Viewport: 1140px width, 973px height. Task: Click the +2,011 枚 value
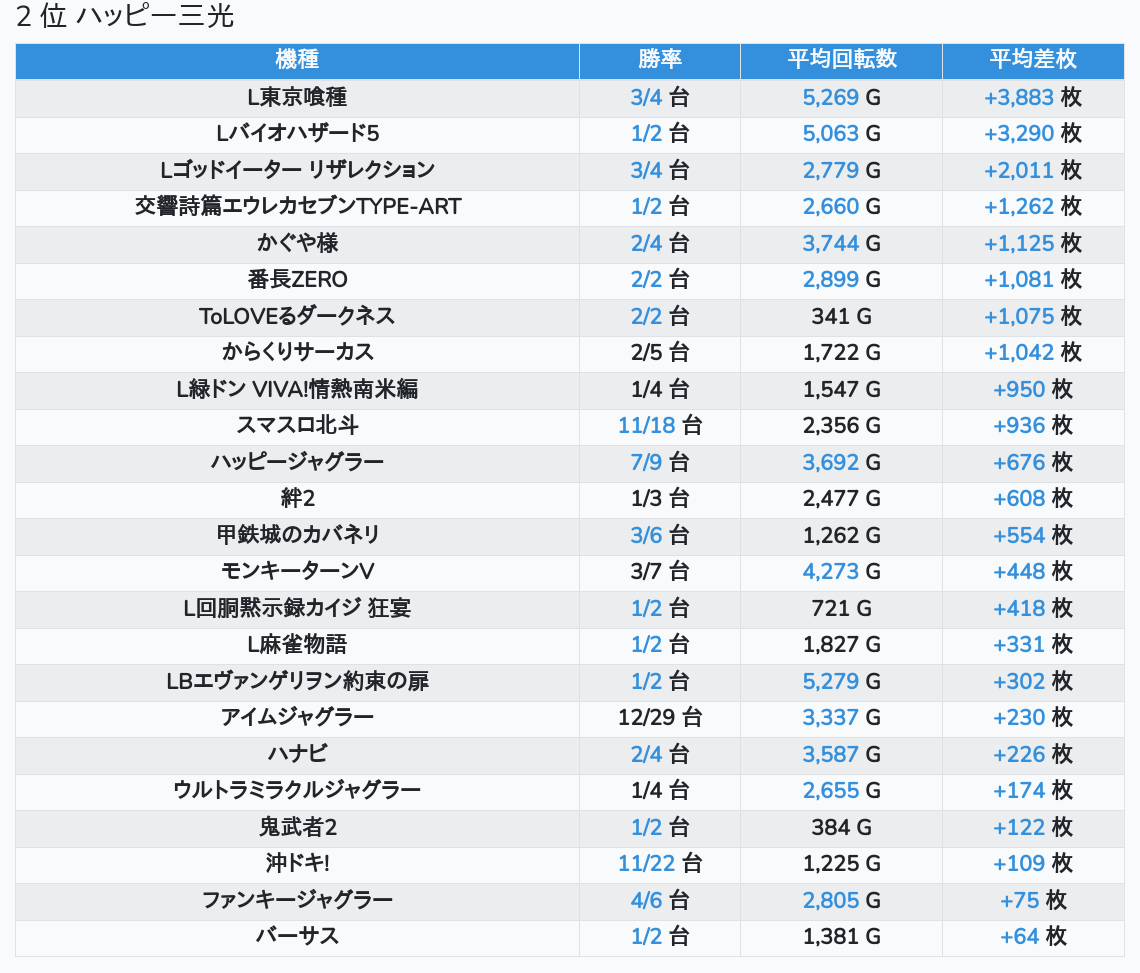pos(1032,170)
